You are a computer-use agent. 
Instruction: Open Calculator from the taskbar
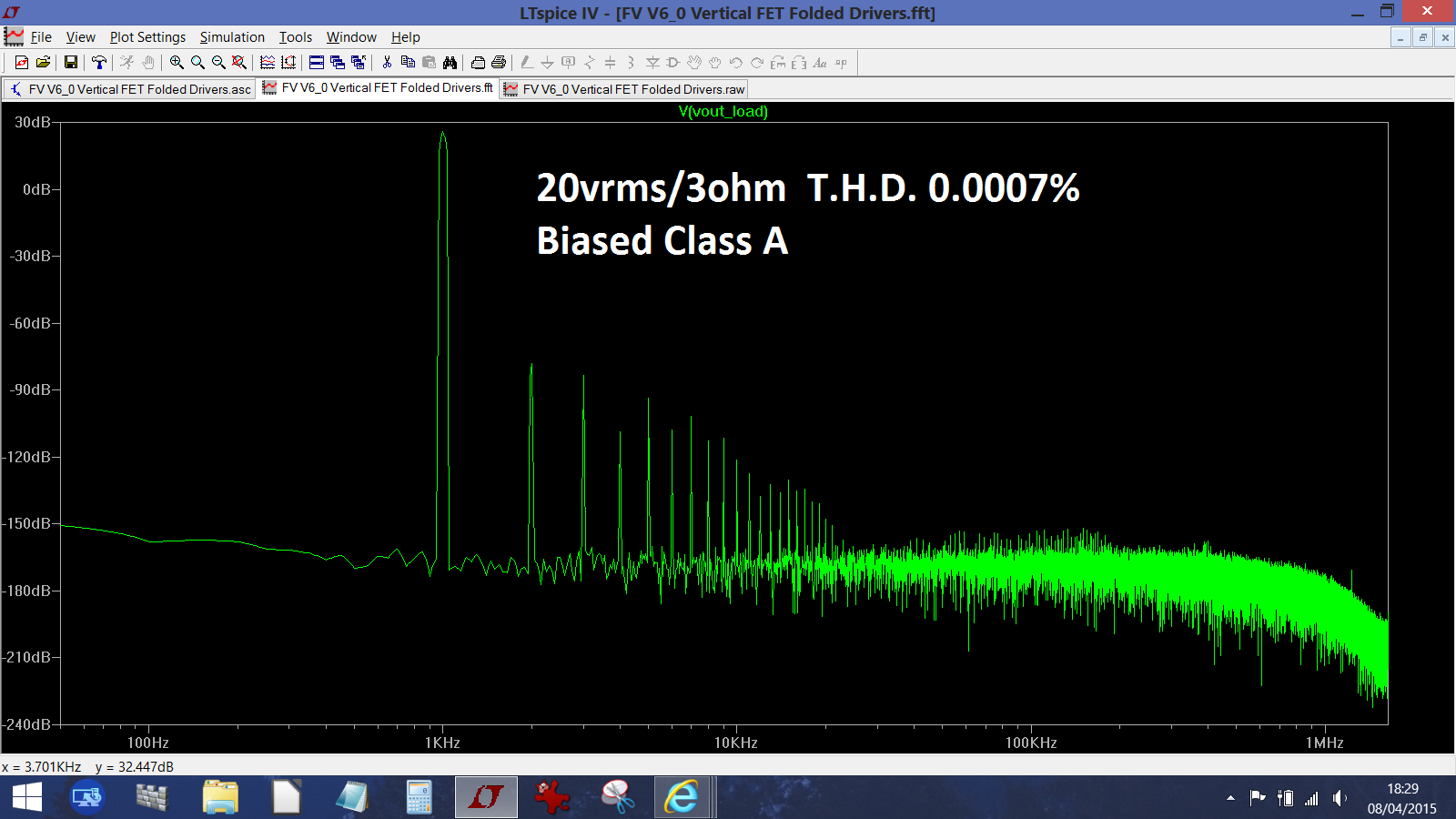419,798
